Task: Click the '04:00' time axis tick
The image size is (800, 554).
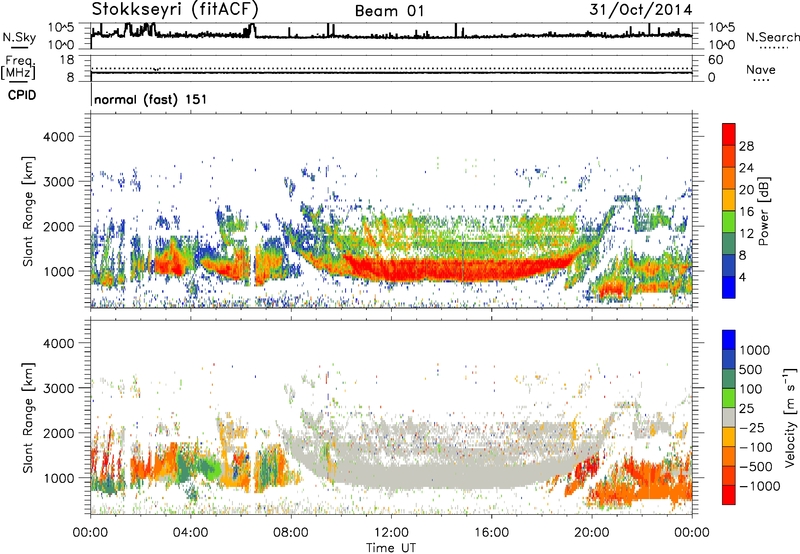Action: 190,533
